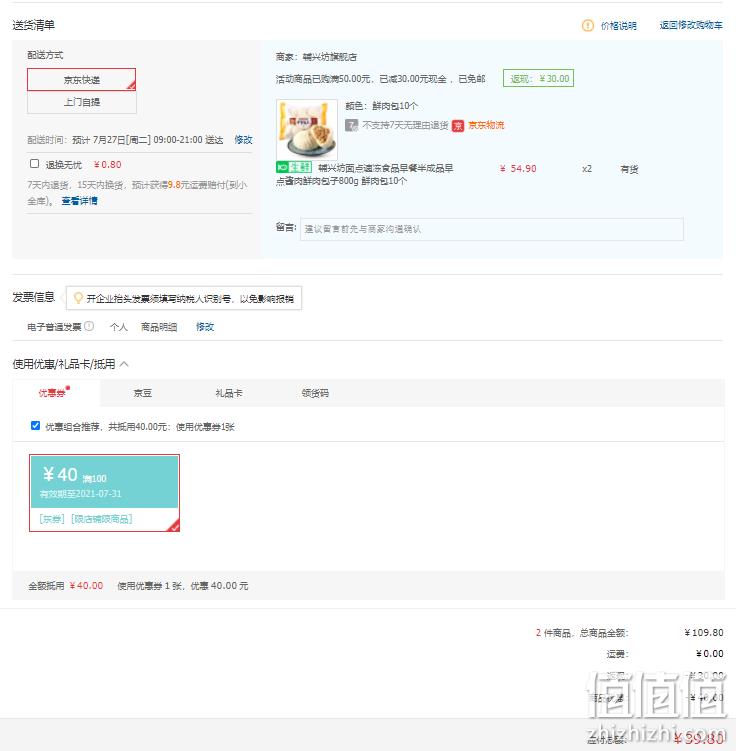The width and height of the screenshot is (736, 751).
Task: Open the steamed bun product thumbnail
Action: click(x=307, y=130)
